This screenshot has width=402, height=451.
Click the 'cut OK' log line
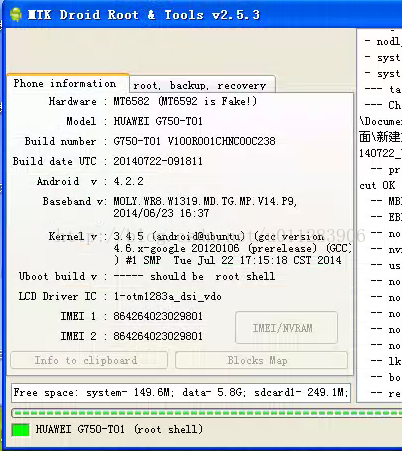[377, 185]
